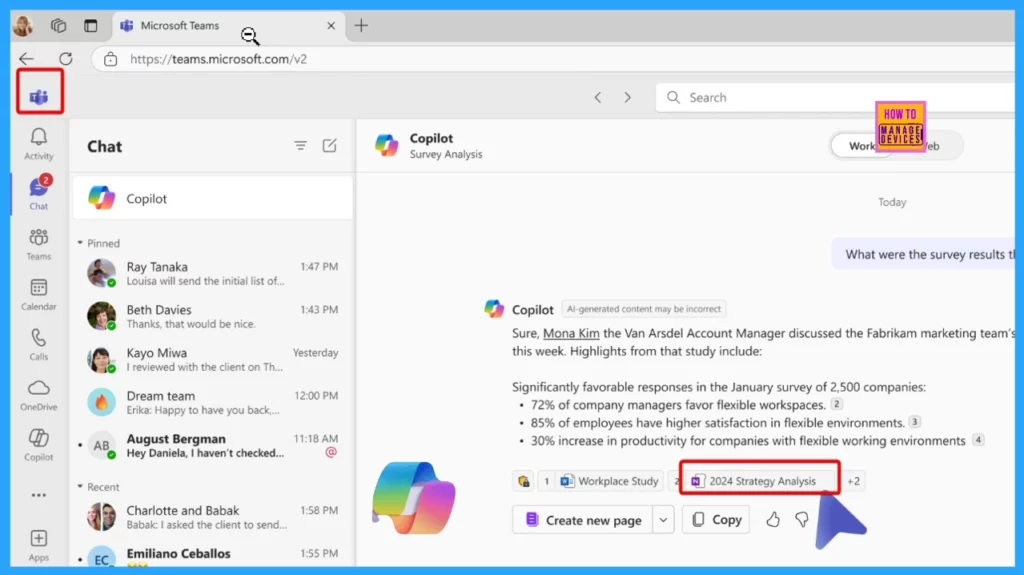
Task: View site info via lock icon
Action: [x=110, y=59]
